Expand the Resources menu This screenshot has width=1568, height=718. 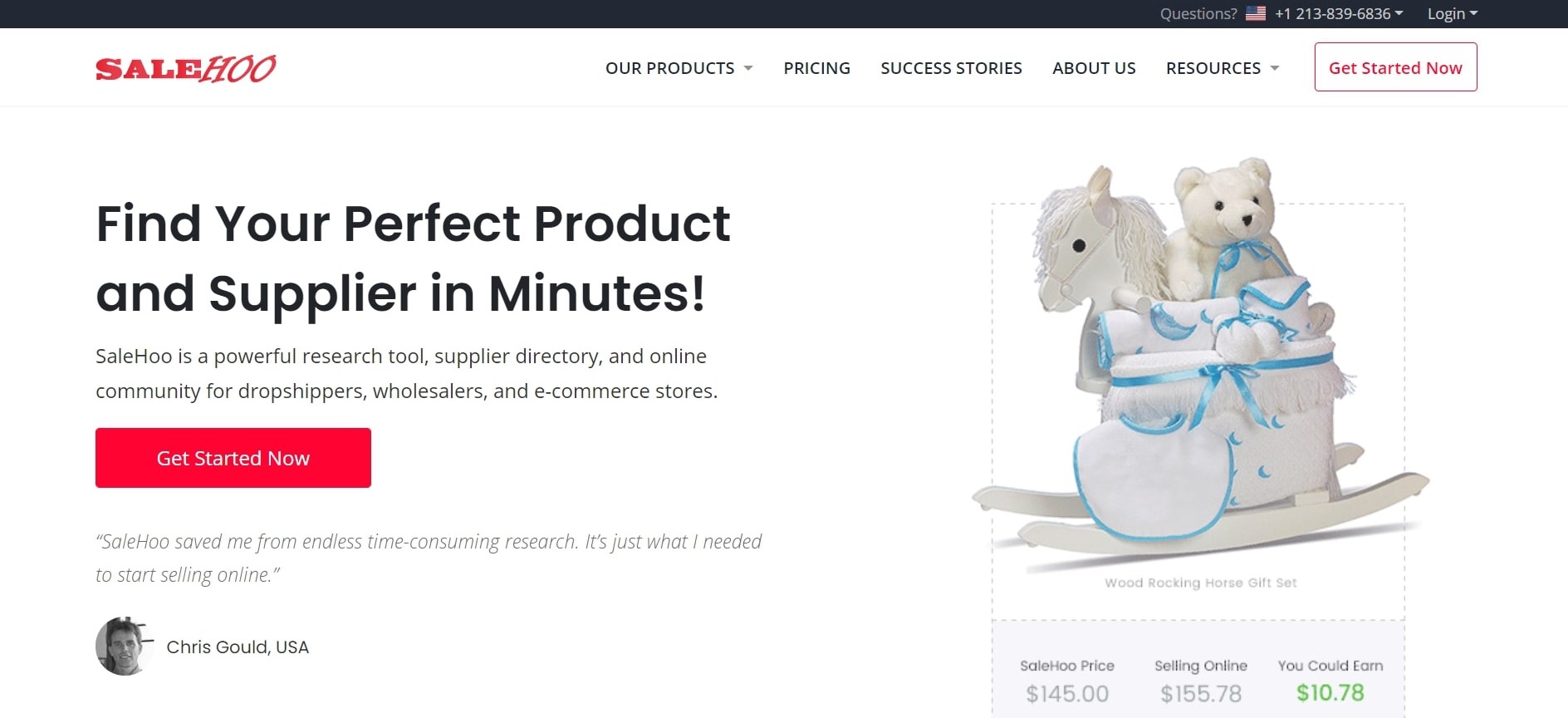point(1223,68)
